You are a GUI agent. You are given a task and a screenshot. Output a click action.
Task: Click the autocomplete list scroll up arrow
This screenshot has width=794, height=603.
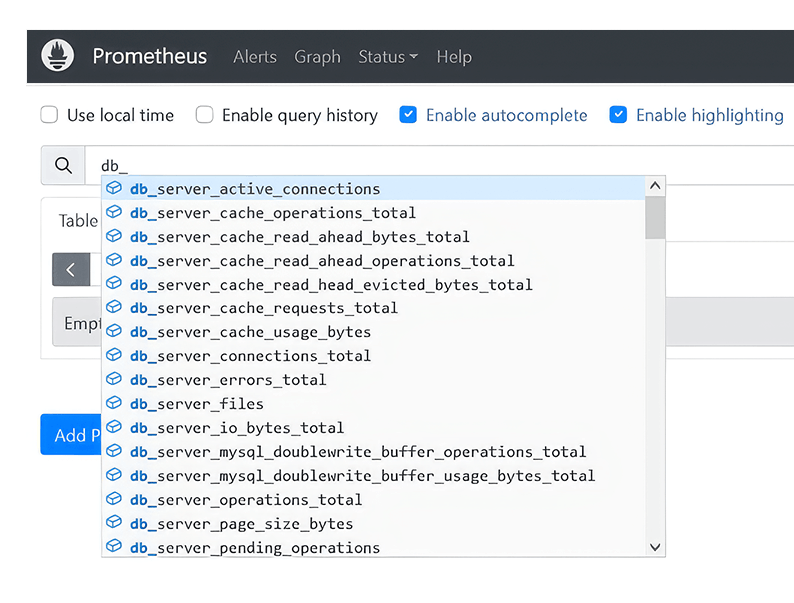pos(655,186)
